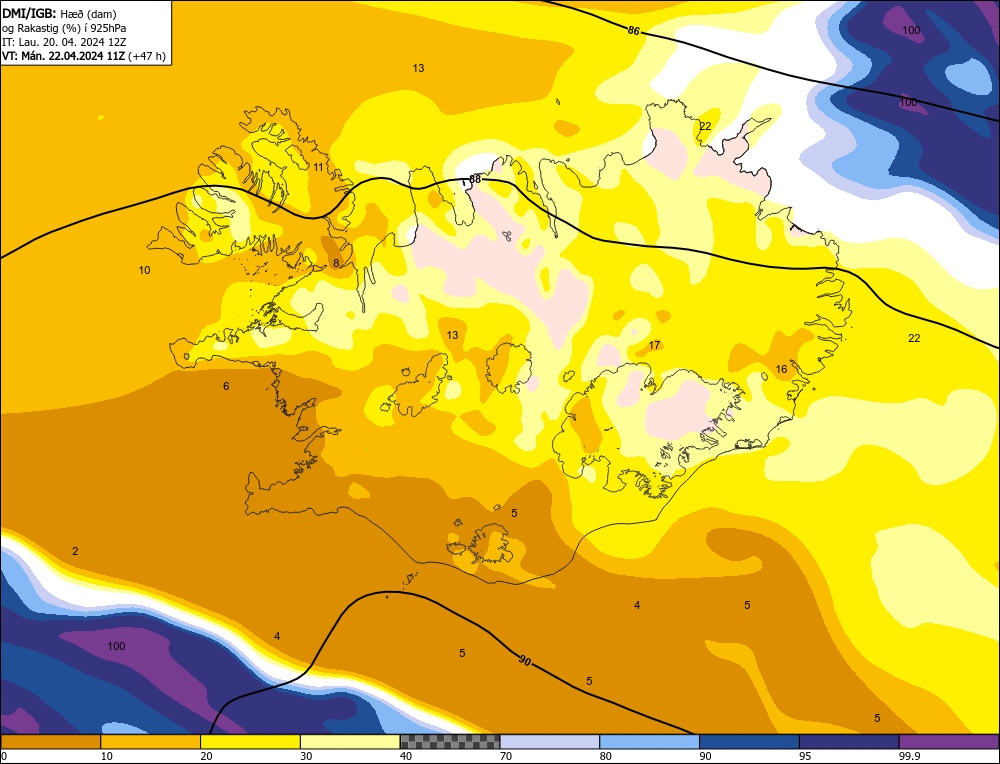
Task: Click the bright yellow 20–30 legend swatch
Action: pos(250,742)
